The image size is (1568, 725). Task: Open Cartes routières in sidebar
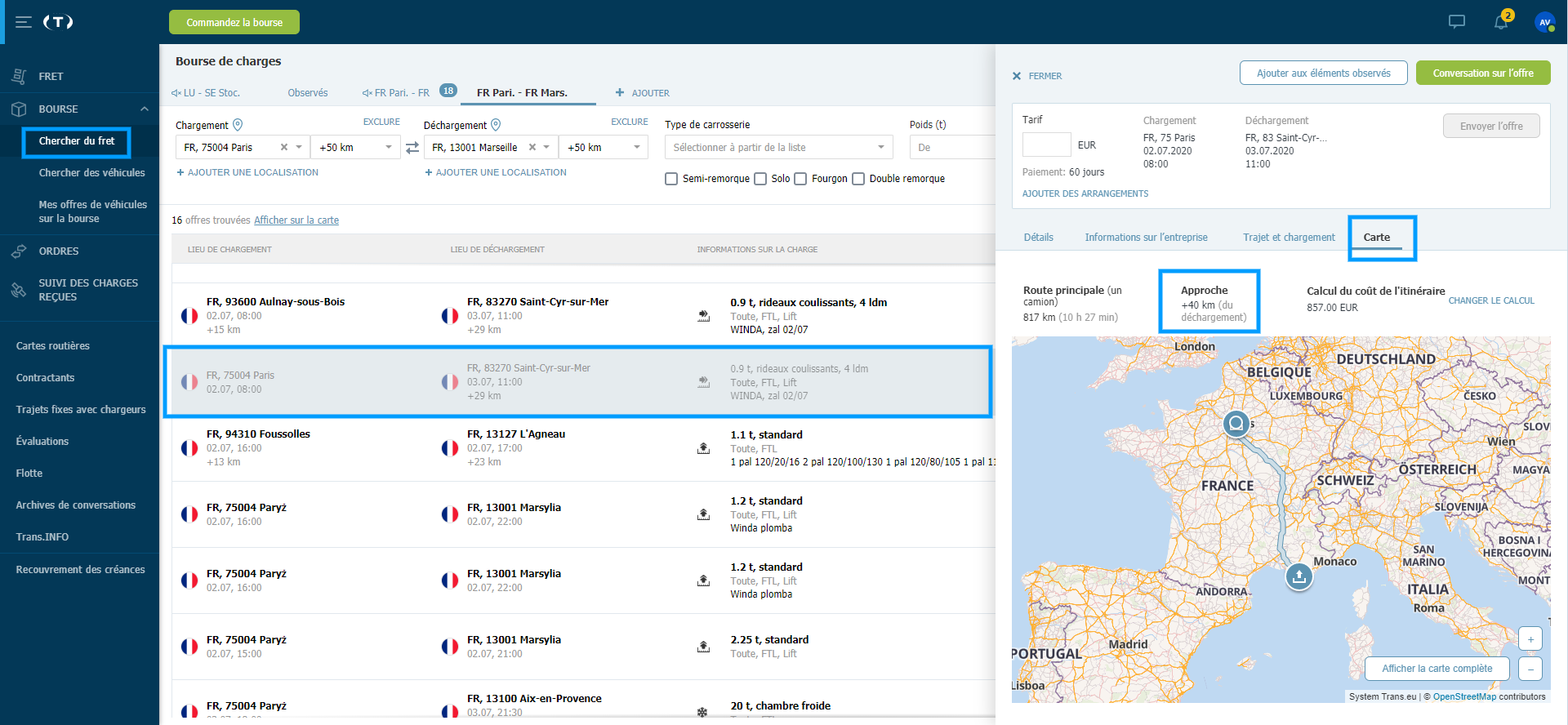click(53, 346)
